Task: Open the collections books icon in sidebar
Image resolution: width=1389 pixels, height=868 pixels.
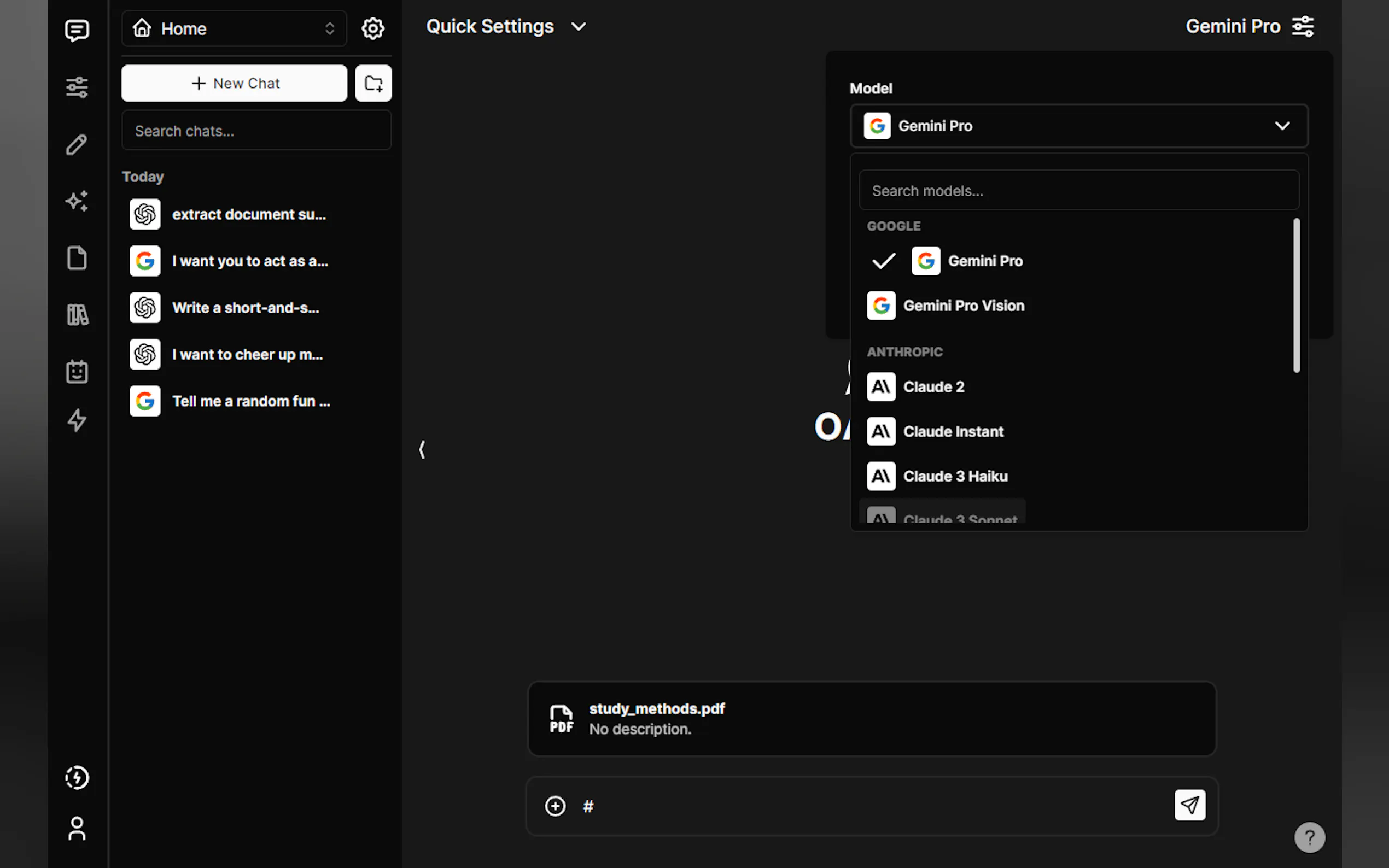Action: 77,315
